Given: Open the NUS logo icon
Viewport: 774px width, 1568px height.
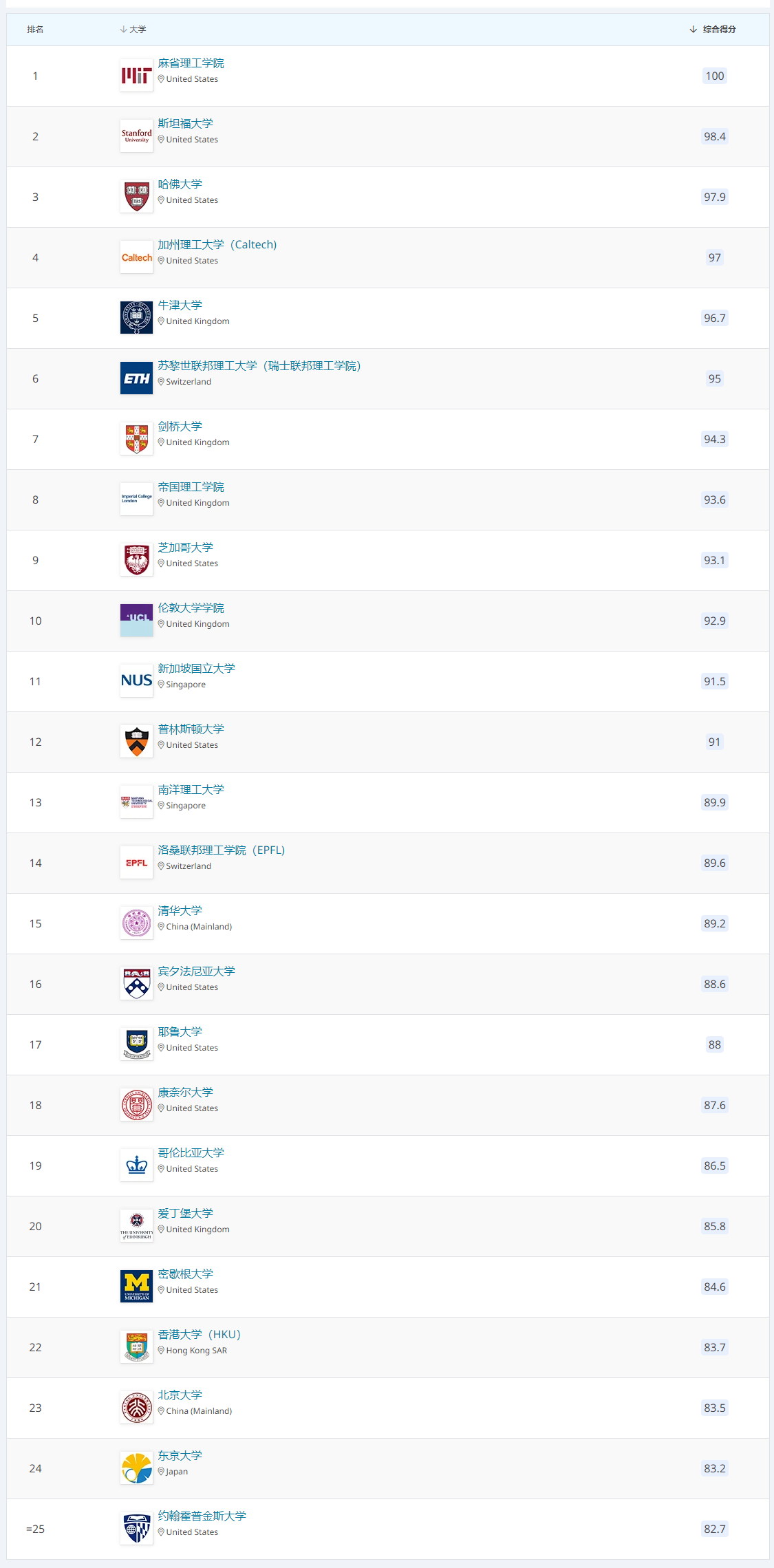Looking at the screenshot, I should (x=136, y=681).
